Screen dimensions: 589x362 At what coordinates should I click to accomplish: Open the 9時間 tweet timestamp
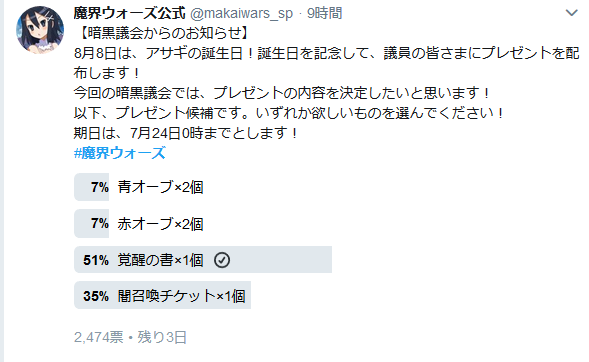[325, 13]
